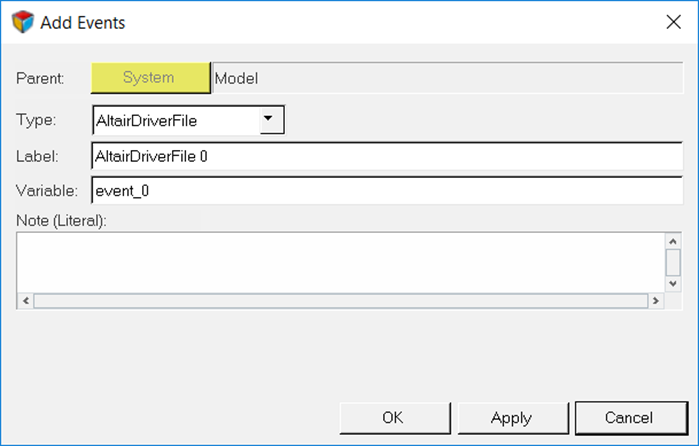Confirm the new event with OK
This screenshot has height=446, width=699.
[x=395, y=418]
